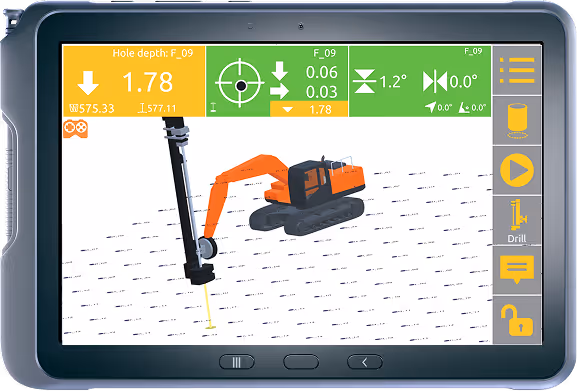
Task: Tap the tablet recent apps button
Action: pyautogui.click(x=237, y=362)
